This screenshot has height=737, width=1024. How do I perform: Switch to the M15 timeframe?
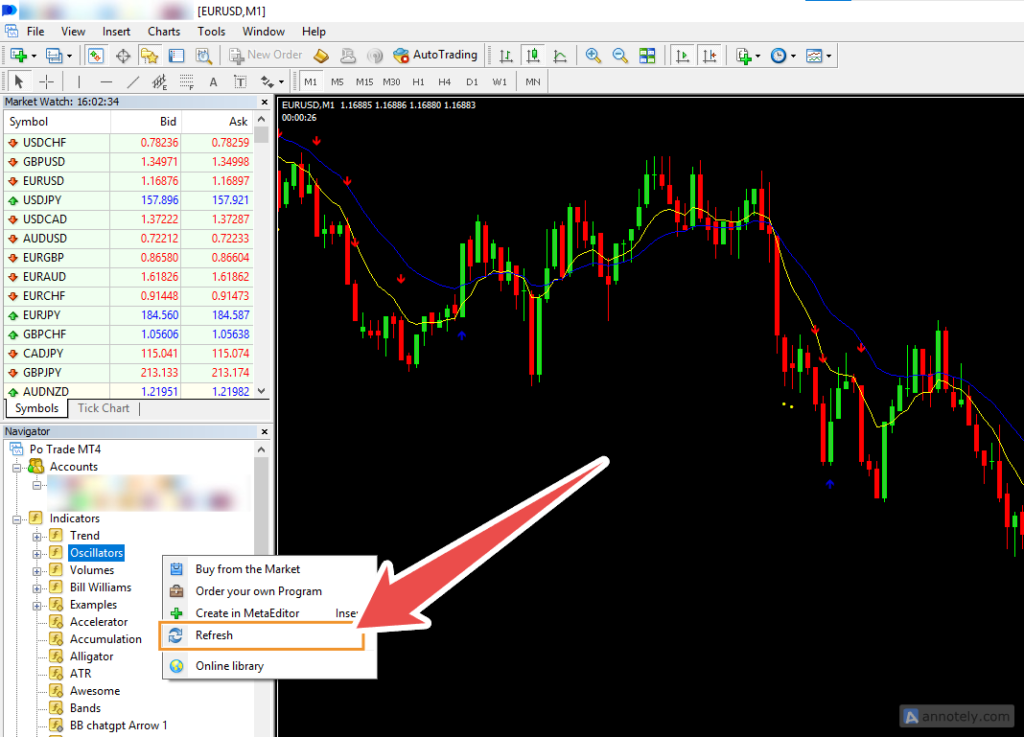[364, 82]
